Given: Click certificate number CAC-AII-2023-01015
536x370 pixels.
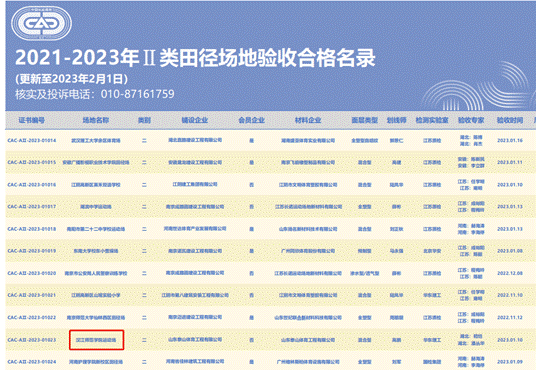Looking at the screenshot, I should (32, 162).
